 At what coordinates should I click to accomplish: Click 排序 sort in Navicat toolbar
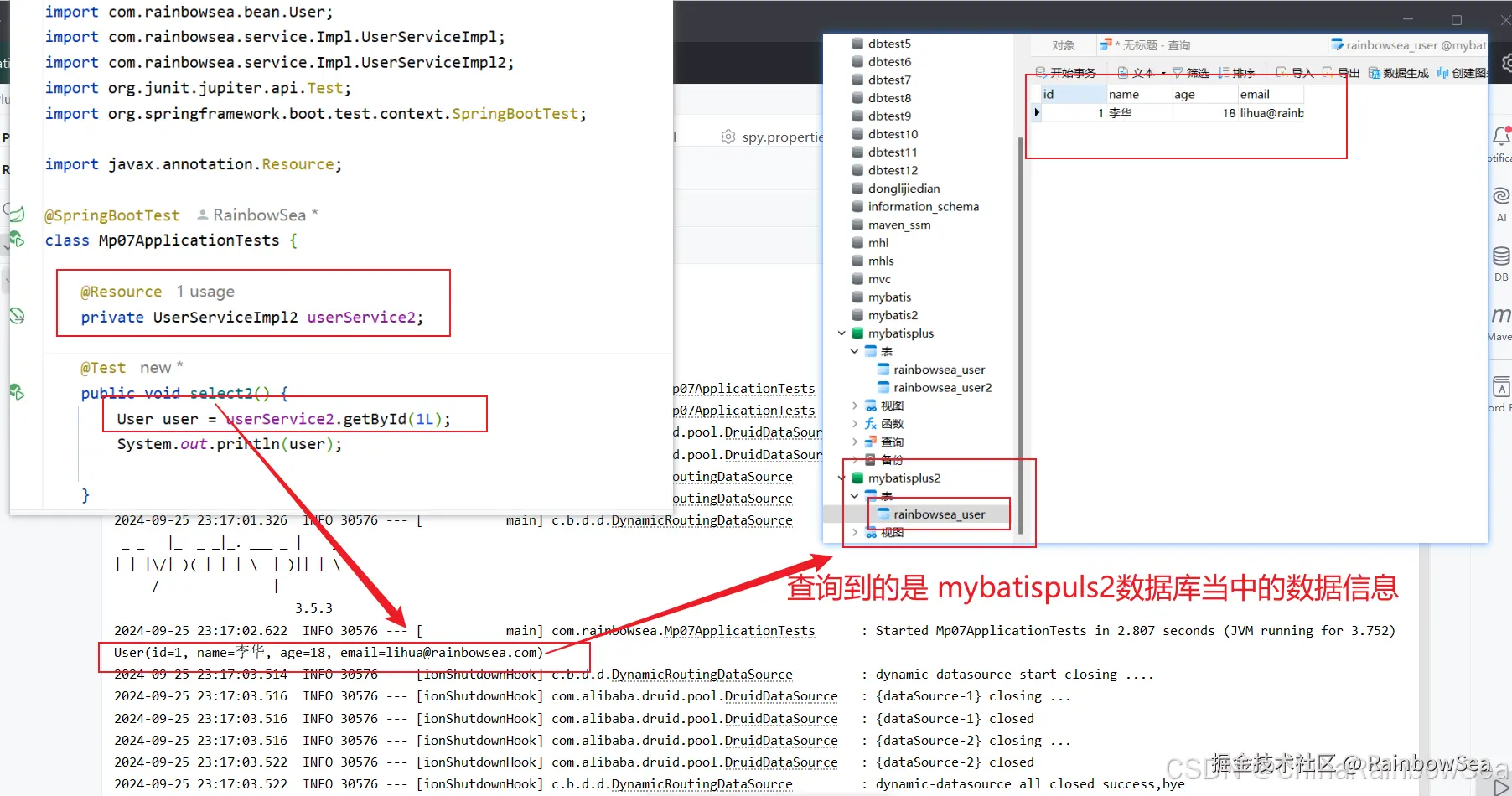point(1236,73)
